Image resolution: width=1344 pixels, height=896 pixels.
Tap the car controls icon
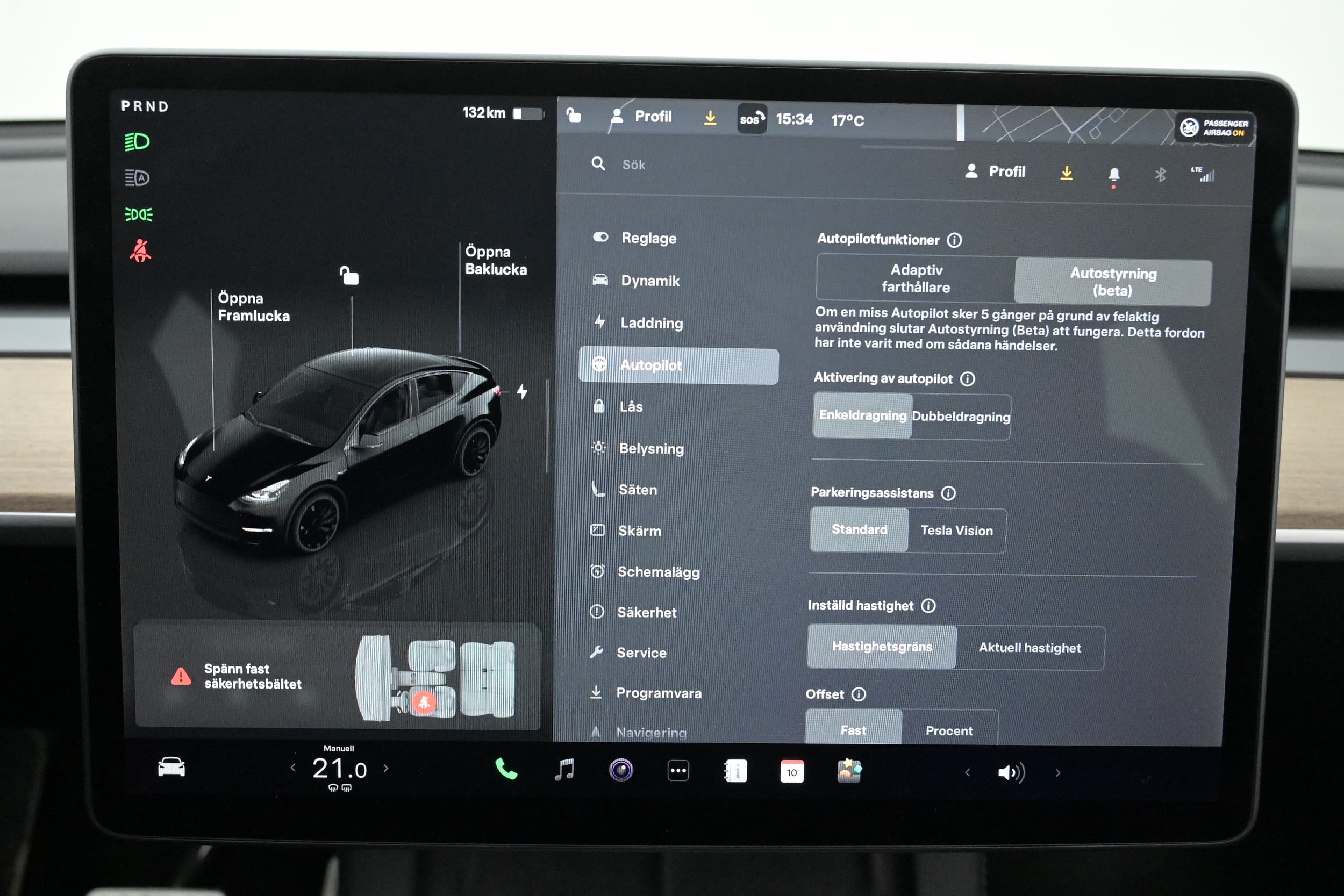171,768
